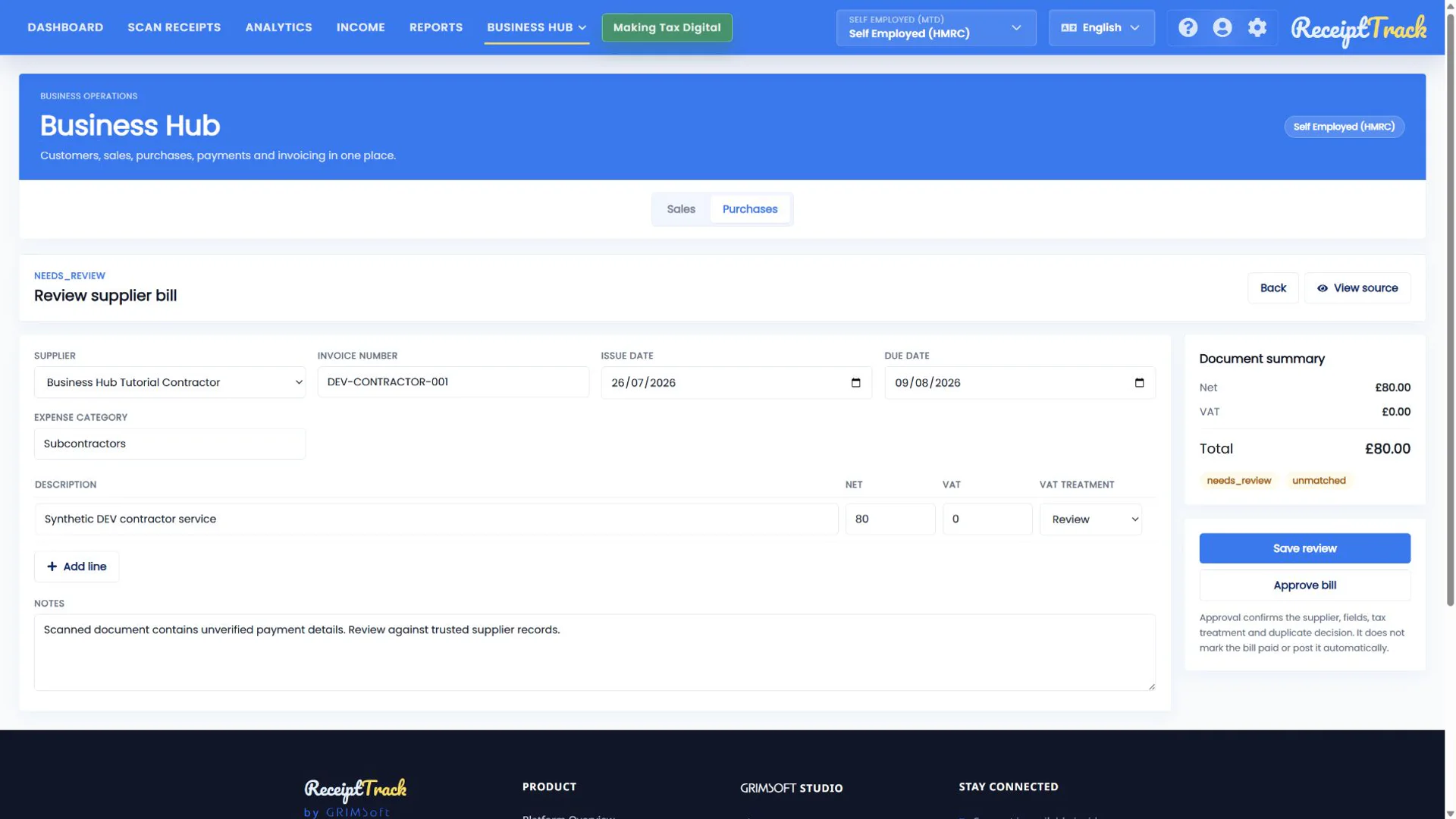Click the Making Tax Digital button

(667, 27)
